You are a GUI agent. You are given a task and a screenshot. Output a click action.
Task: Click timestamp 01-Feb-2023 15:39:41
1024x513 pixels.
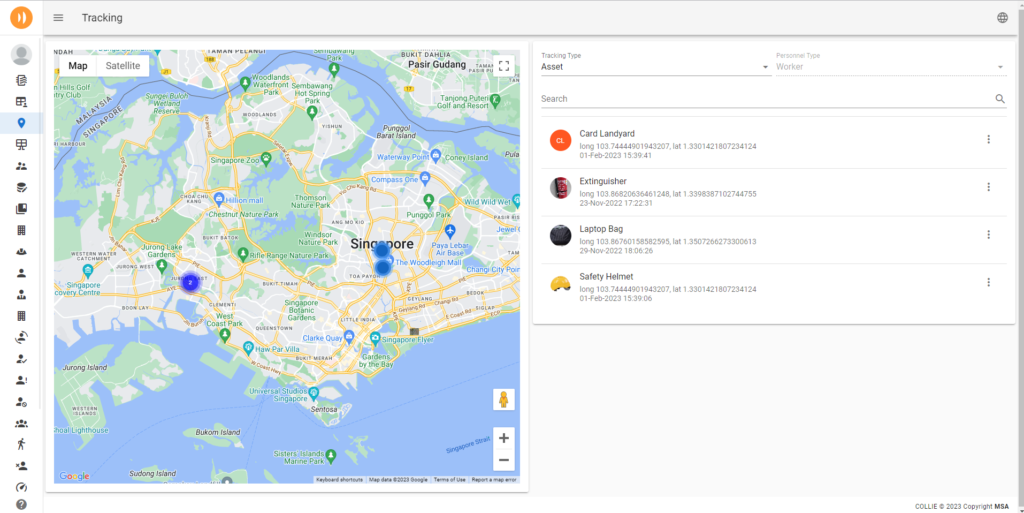point(615,156)
